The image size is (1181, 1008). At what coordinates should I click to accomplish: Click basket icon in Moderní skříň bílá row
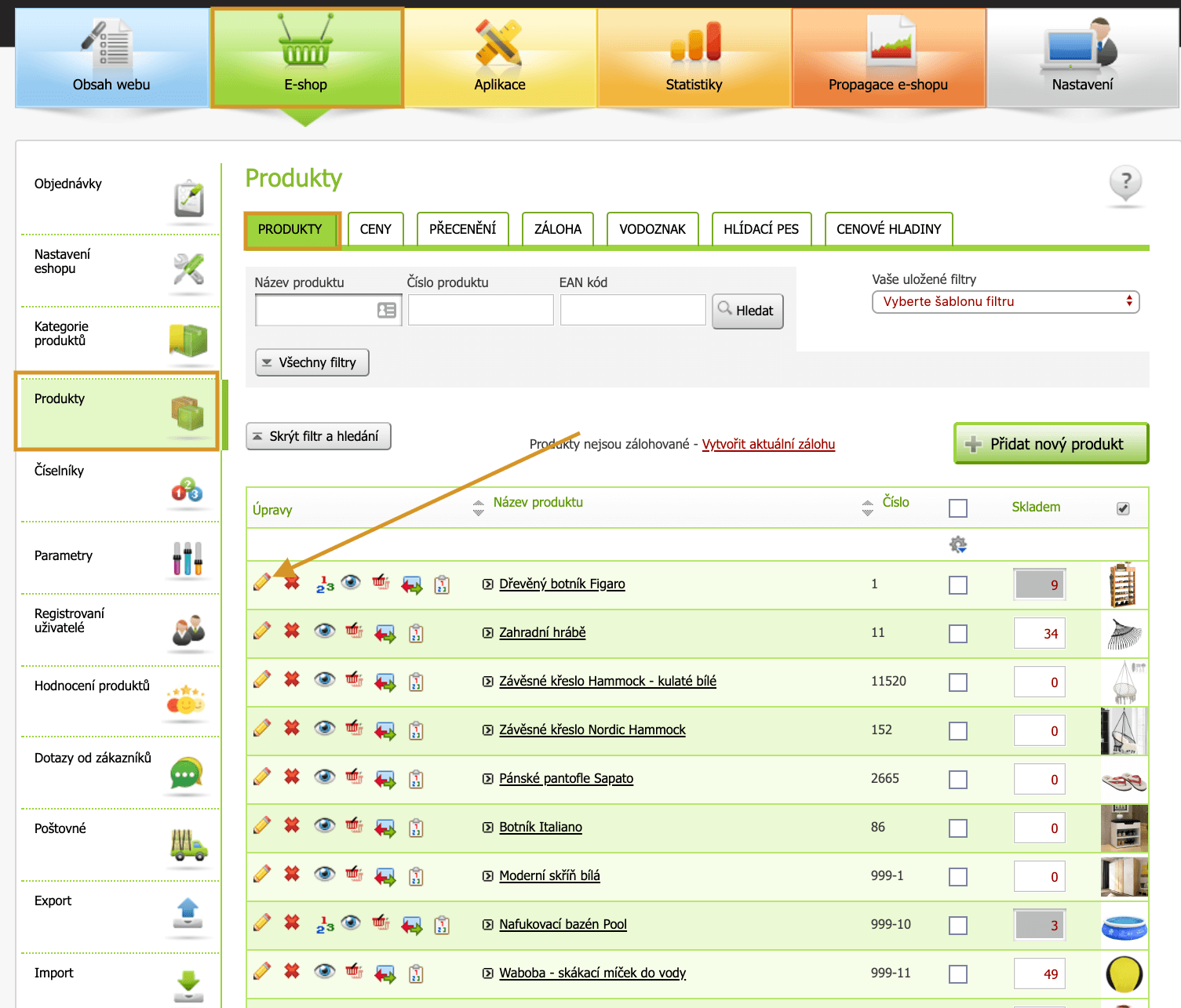pyautogui.click(x=354, y=875)
